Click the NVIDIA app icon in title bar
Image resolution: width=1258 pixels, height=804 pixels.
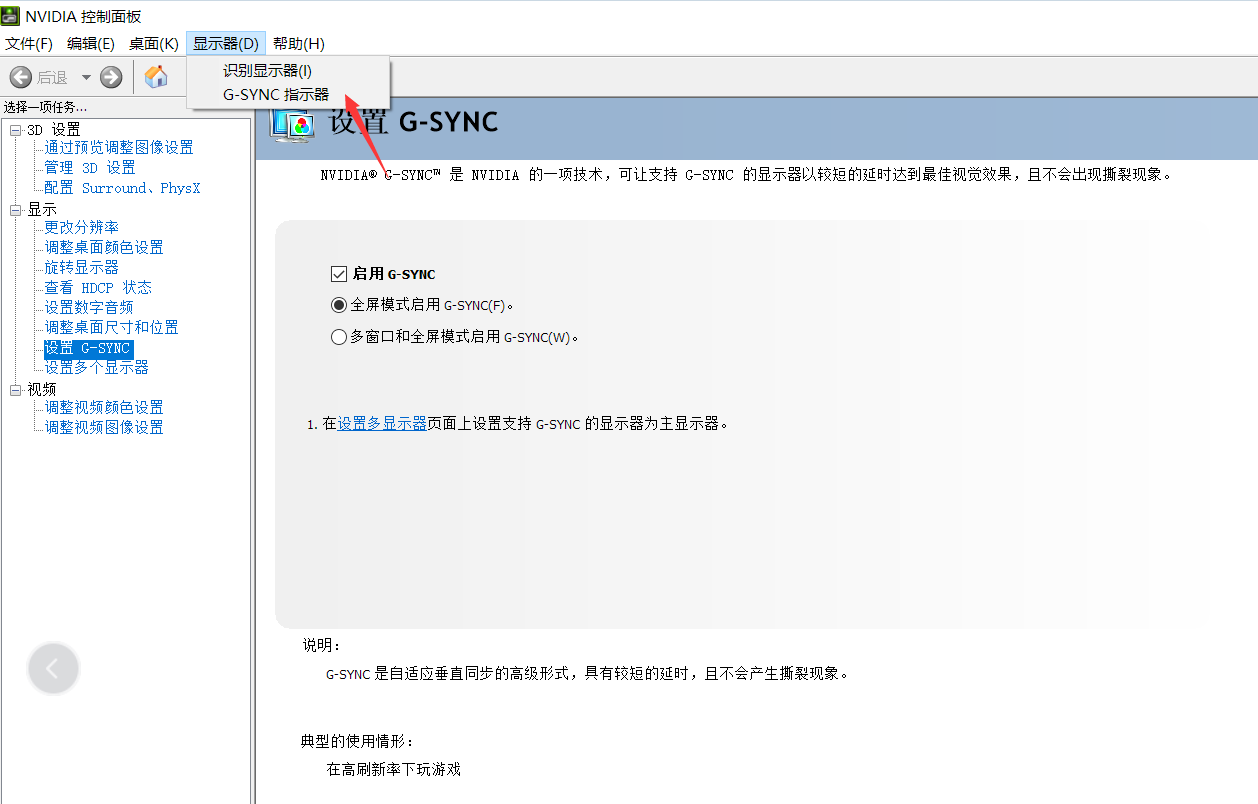(x=10, y=16)
